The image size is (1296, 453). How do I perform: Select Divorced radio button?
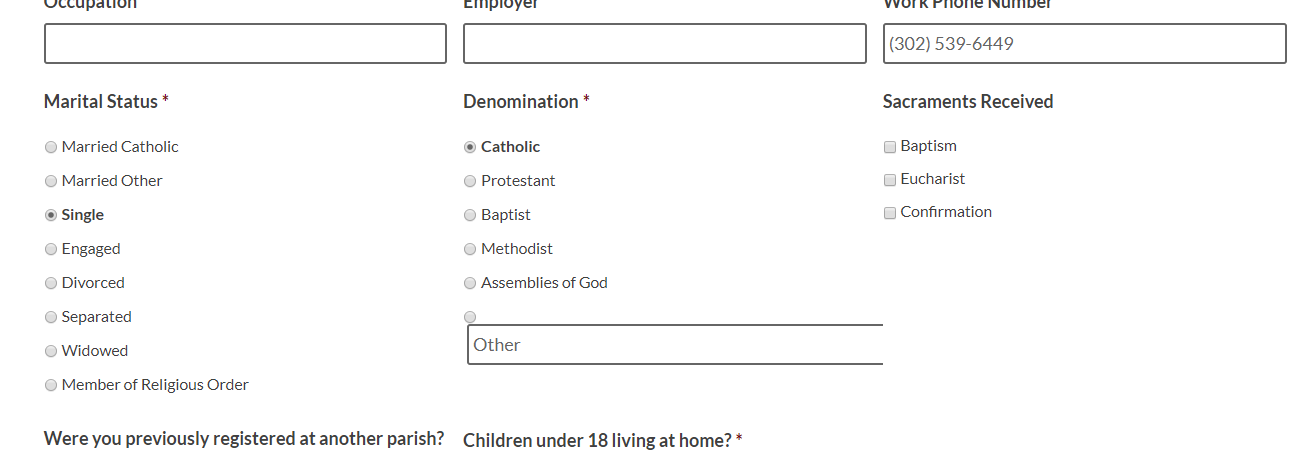tap(51, 283)
